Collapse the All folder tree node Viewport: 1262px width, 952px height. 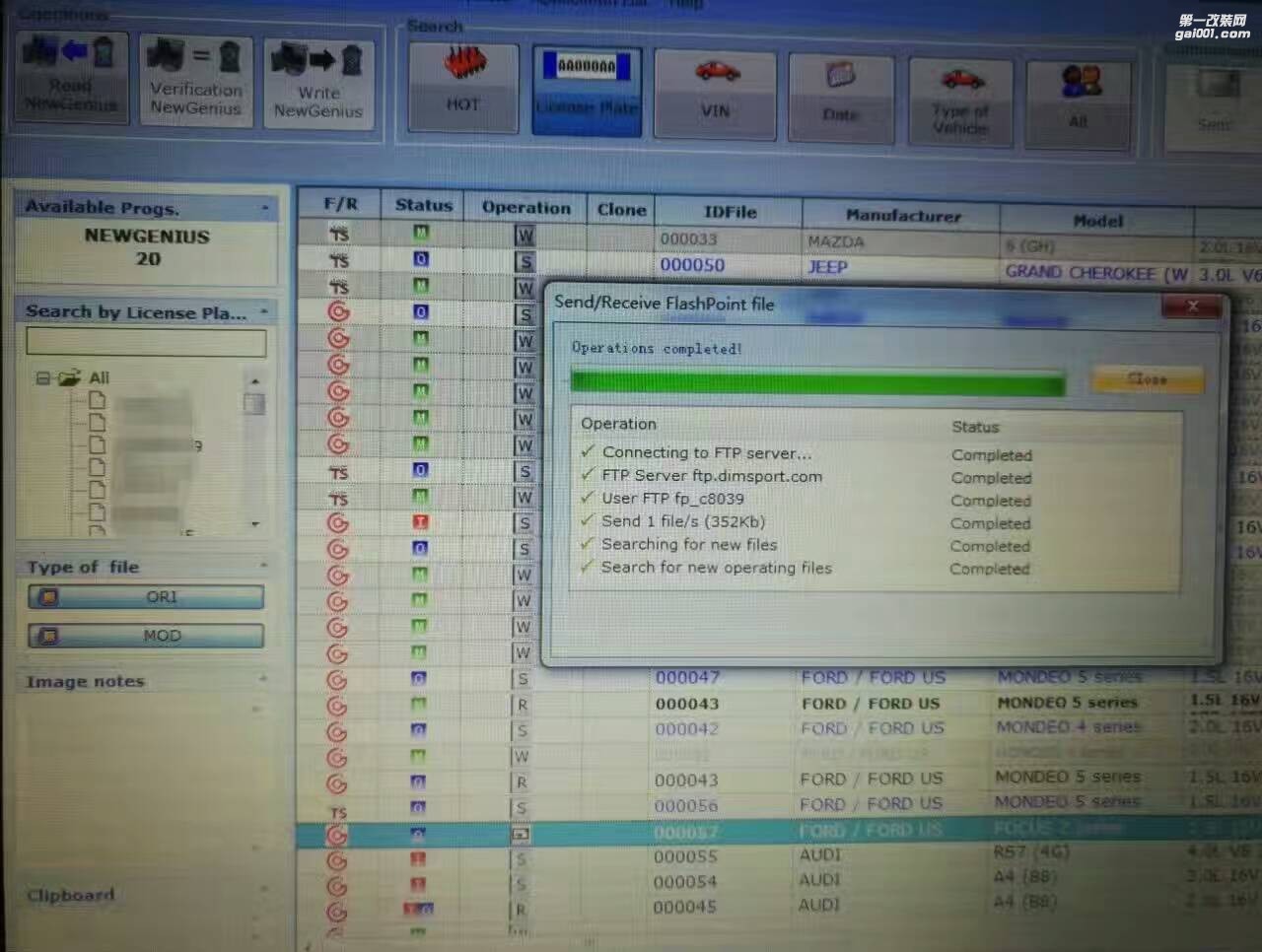[x=43, y=378]
